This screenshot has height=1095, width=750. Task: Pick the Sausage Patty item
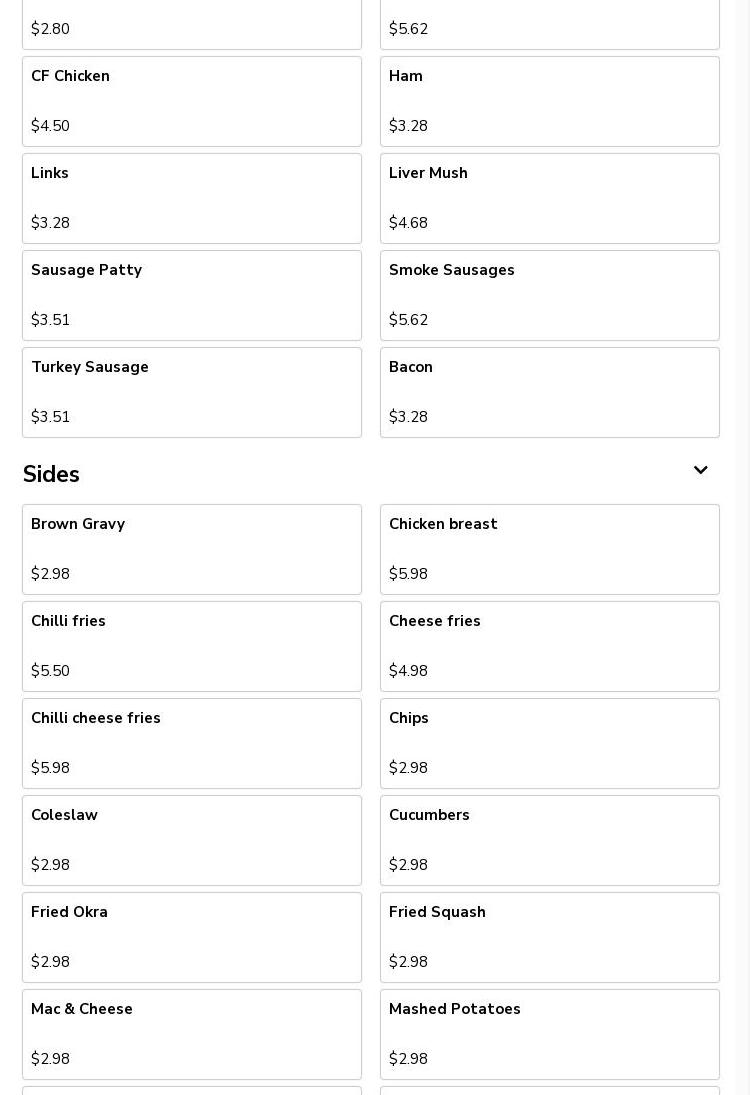192,295
